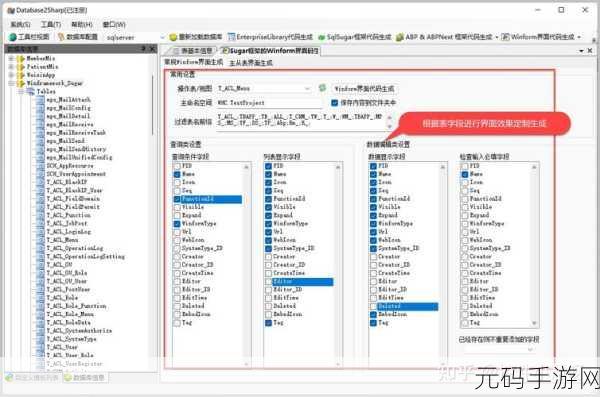Select table T_ACL_LoginLog in the tree

(68, 232)
